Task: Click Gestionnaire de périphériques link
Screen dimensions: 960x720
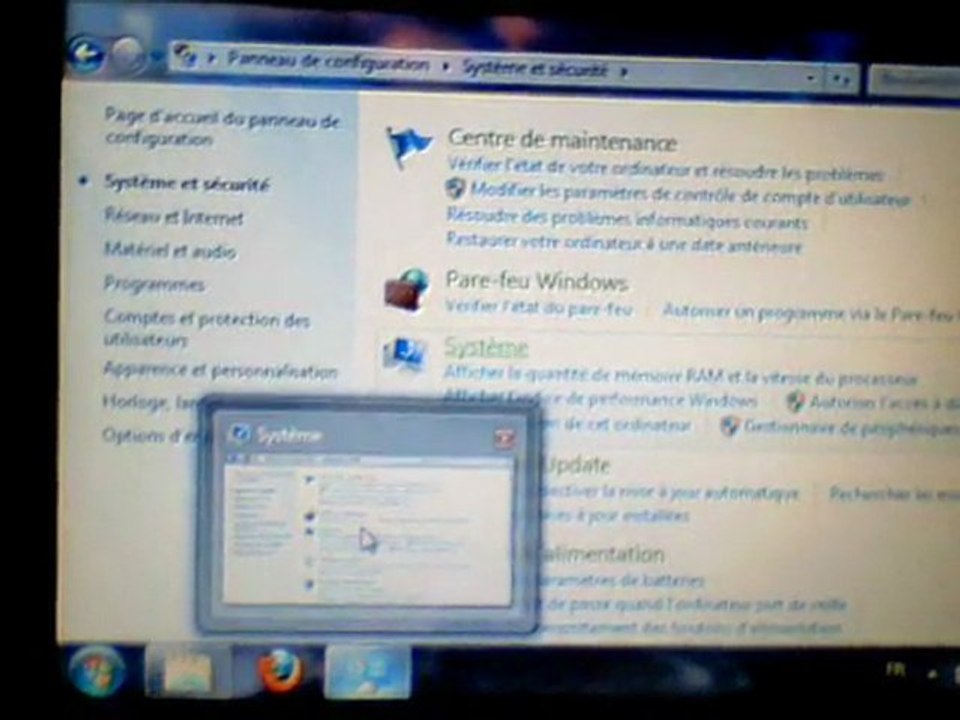Action: [850, 427]
